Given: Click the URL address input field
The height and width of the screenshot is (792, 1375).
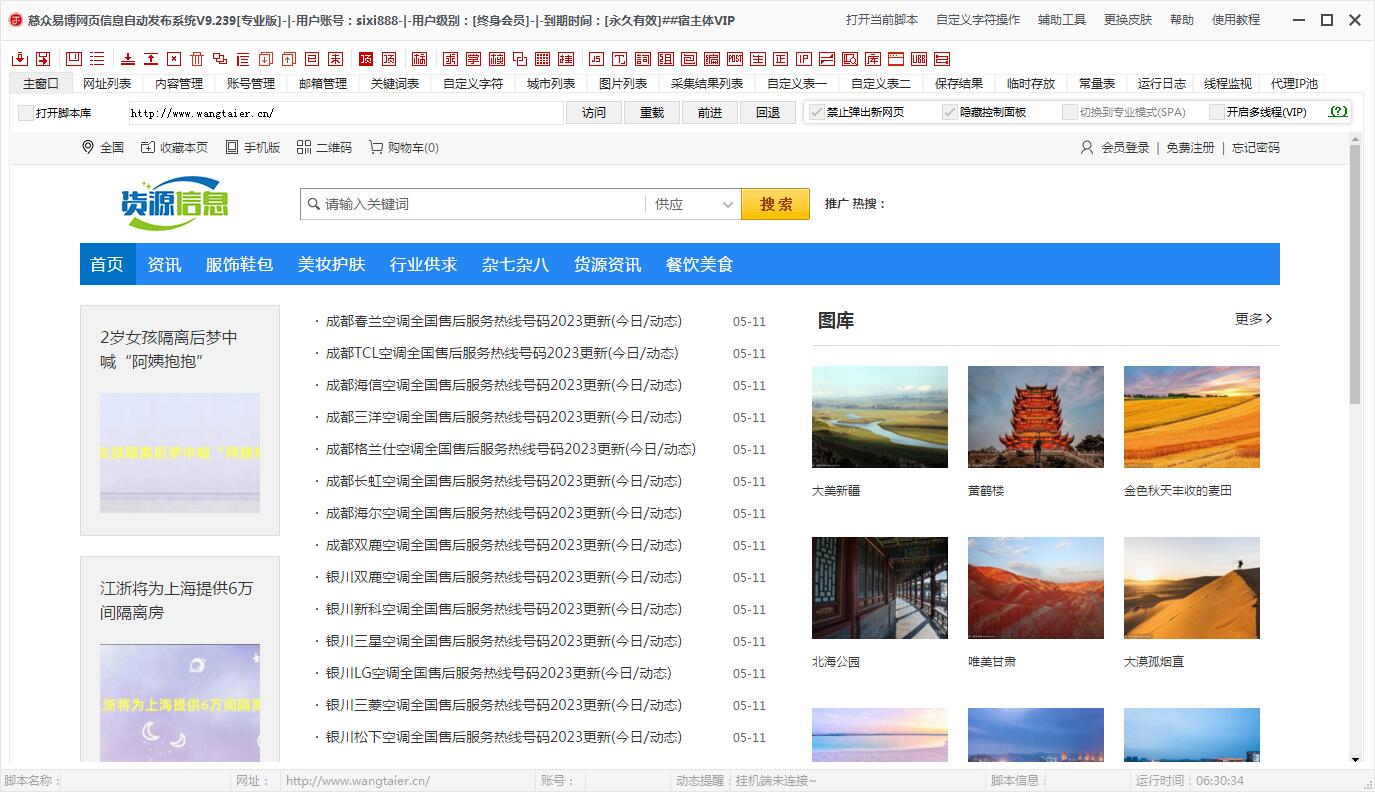Looking at the screenshot, I should (345, 113).
